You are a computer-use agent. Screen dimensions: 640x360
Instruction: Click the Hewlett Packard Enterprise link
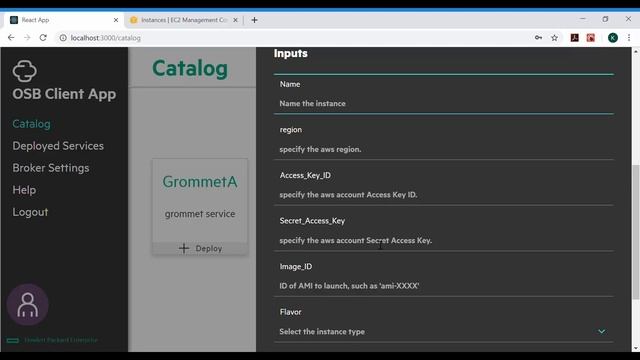click(61, 340)
